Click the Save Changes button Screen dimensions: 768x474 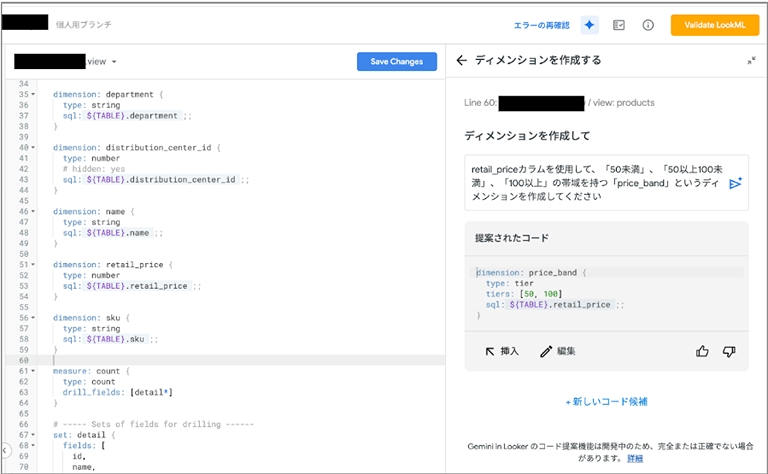pos(396,61)
